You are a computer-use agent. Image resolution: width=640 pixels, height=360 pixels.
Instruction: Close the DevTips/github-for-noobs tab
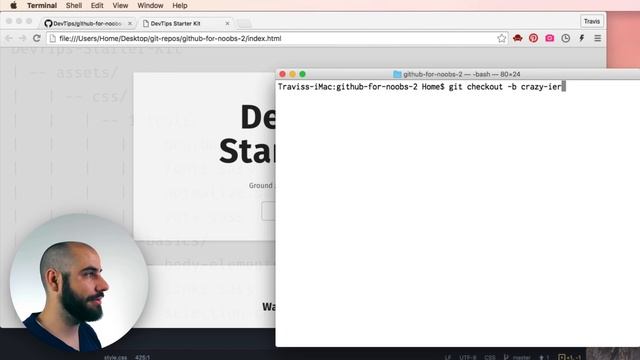pos(130,23)
